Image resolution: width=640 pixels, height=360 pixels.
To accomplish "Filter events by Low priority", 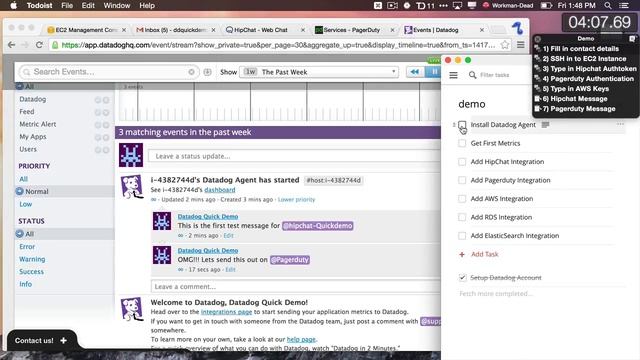I will point(26,204).
